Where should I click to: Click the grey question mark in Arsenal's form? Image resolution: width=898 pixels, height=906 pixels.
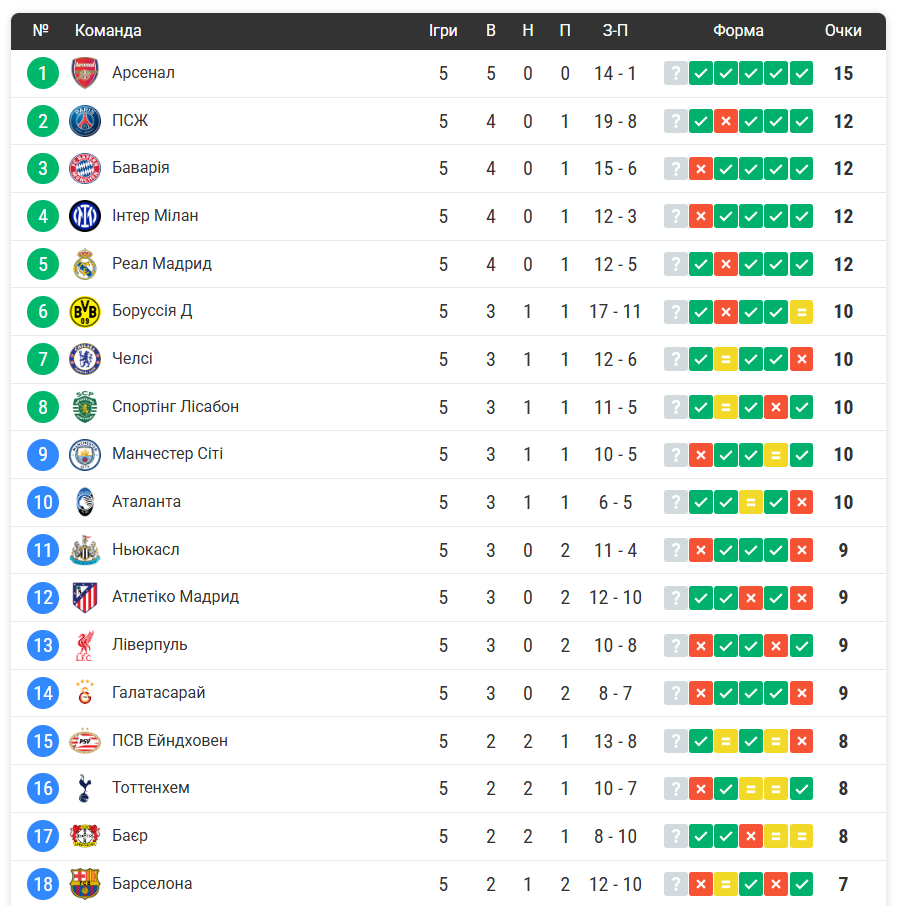tap(676, 73)
